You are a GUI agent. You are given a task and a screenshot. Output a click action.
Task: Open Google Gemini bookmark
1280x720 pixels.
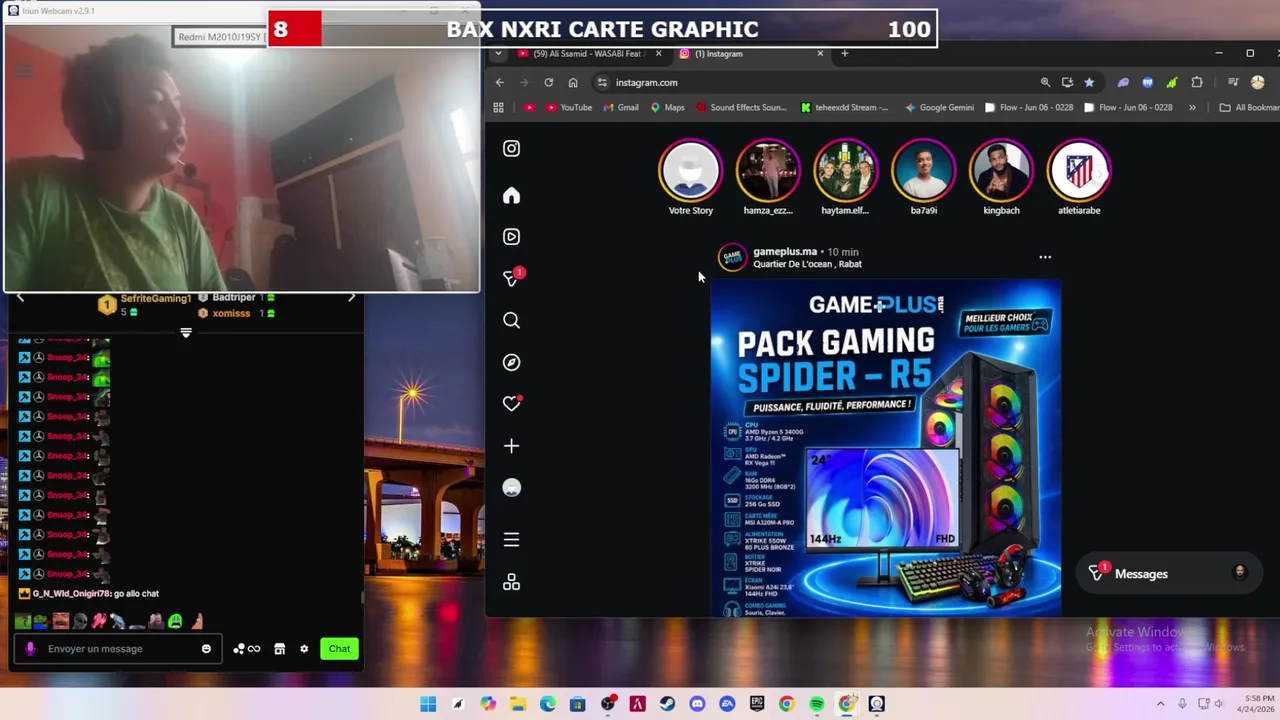[939, 107]
